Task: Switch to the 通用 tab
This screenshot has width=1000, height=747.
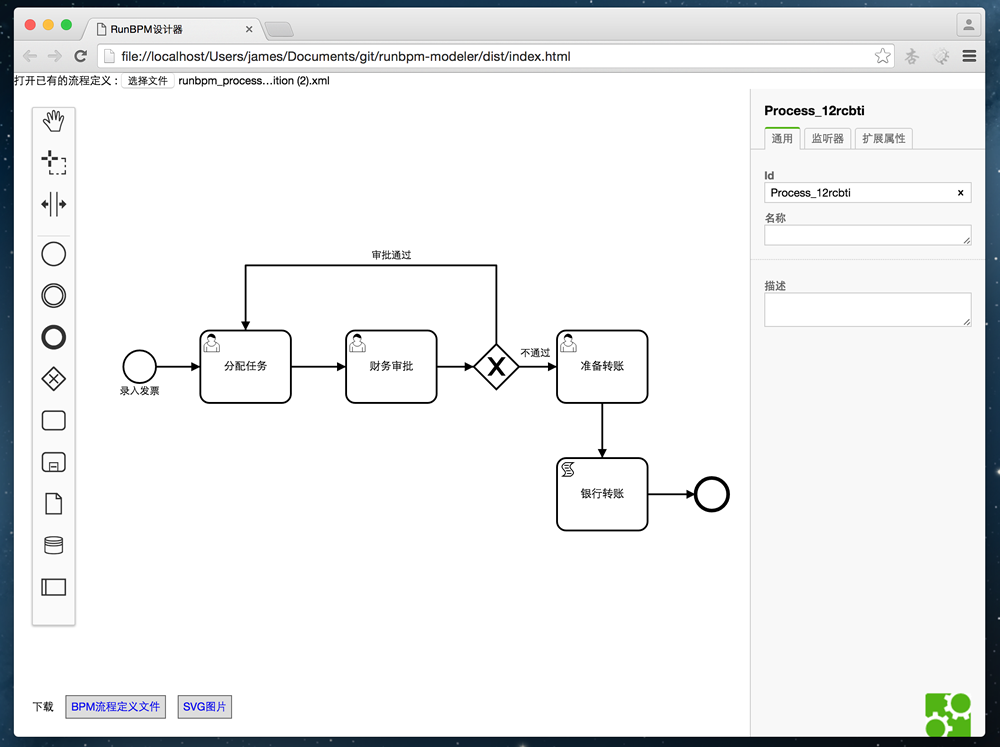Action: pos(782,138)
